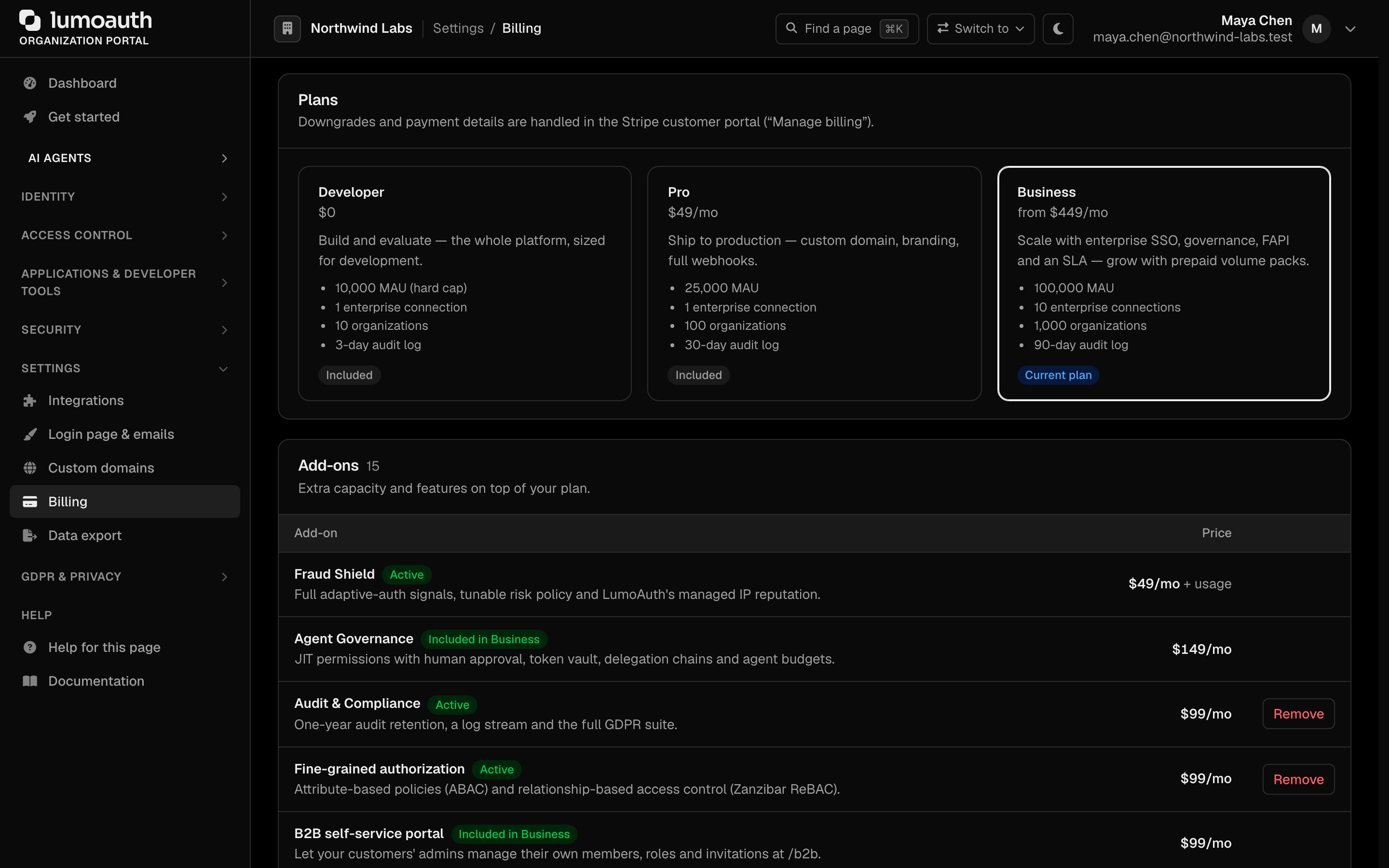Expand the ACCESS CONTROL section
The width and height of the screenshot is (1389, 868).
pyautogui.click(x=124, y=235)
